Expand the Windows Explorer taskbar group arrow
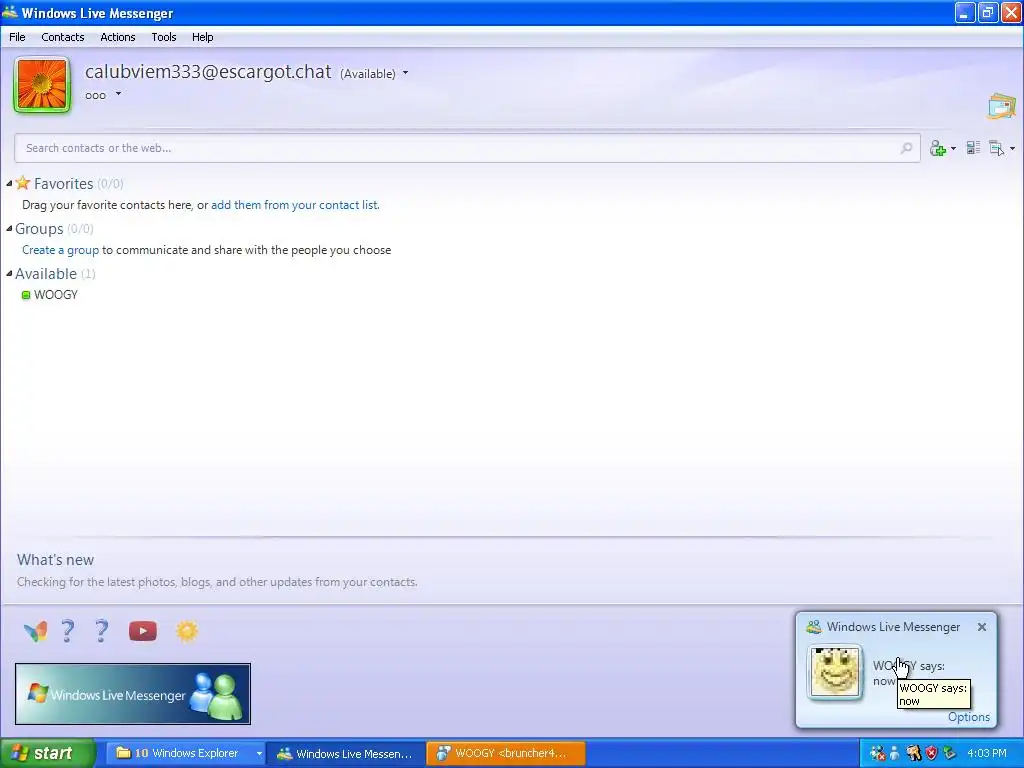This screenshot has width=1024, height=768. click(259, 754)
